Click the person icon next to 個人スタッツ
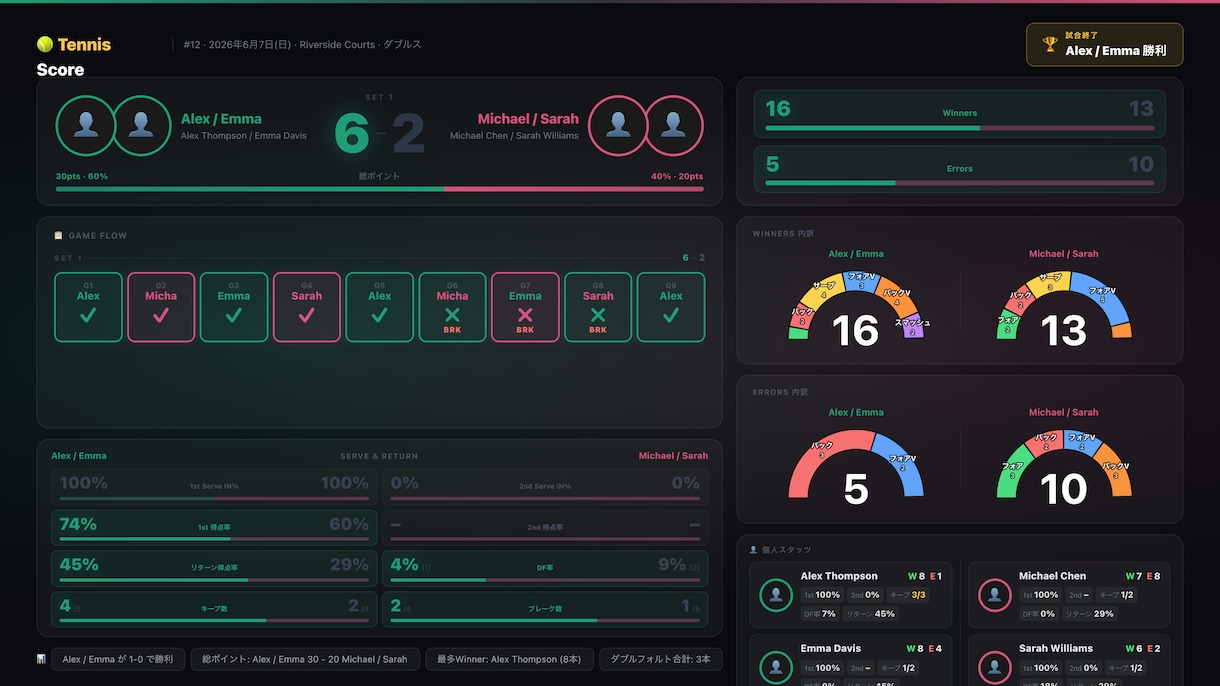1220x686 pixels. tap(753, 550)
